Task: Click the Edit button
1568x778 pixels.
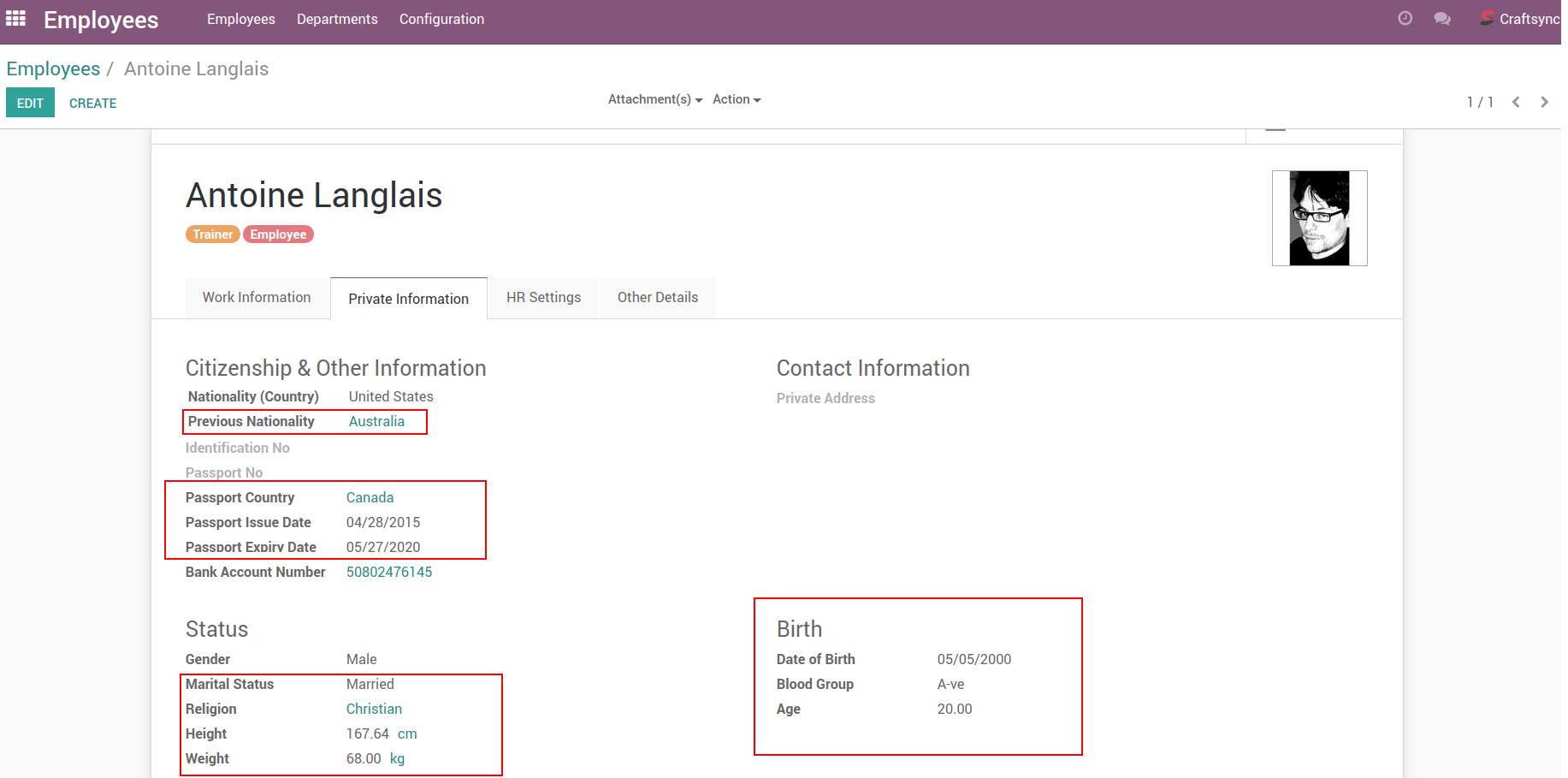Action: [x=30, y=103]
